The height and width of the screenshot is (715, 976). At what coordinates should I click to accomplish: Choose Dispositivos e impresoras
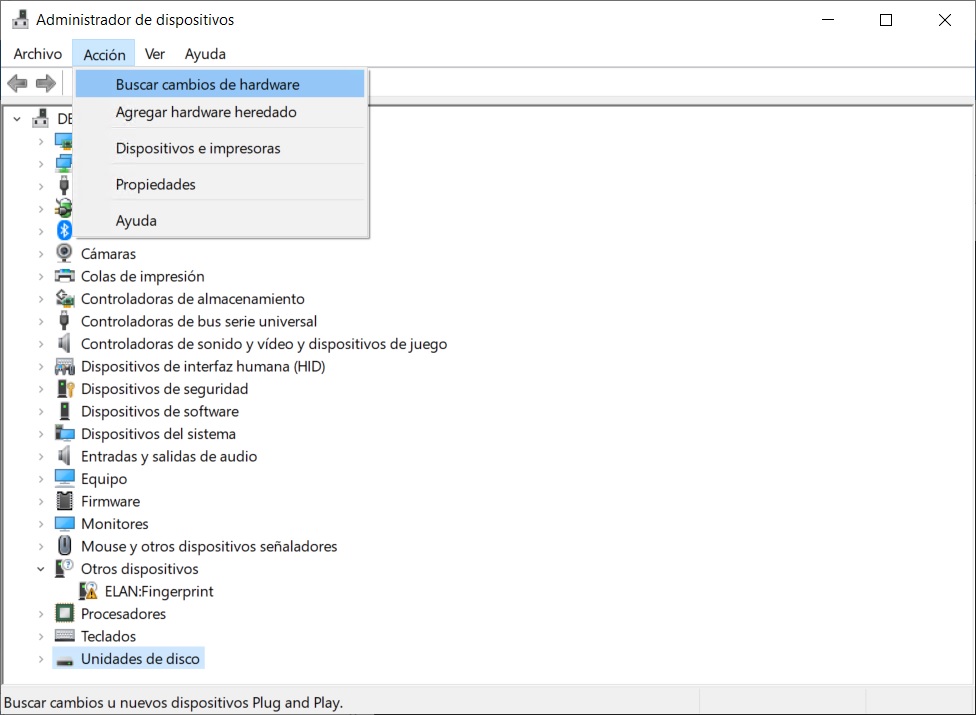(x=220, y=148)
